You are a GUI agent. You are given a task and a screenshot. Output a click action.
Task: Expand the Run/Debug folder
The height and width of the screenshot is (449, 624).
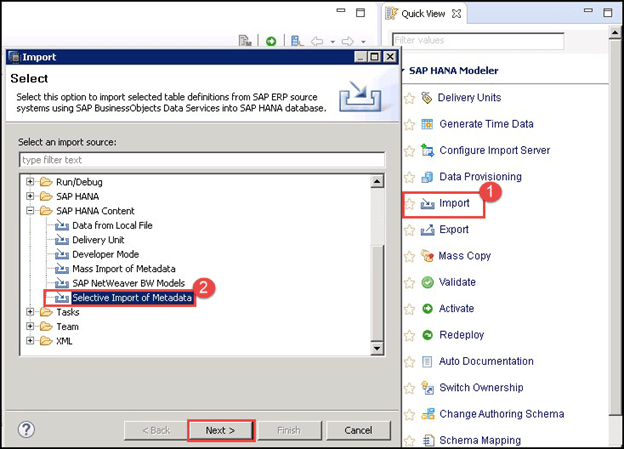coord(31,182)
